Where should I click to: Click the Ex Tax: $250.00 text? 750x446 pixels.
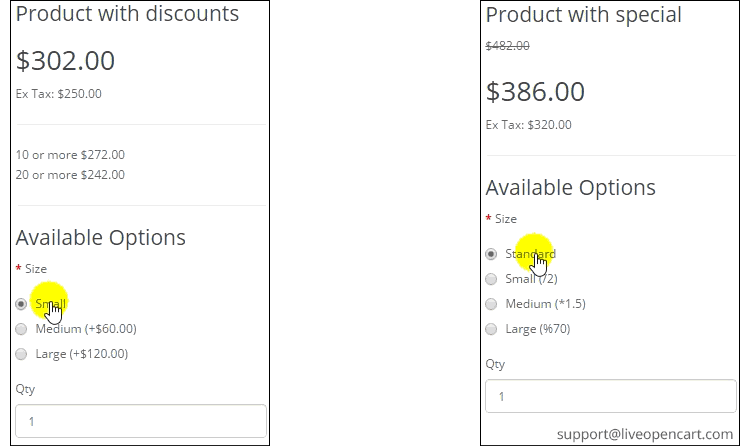point(59,94)
